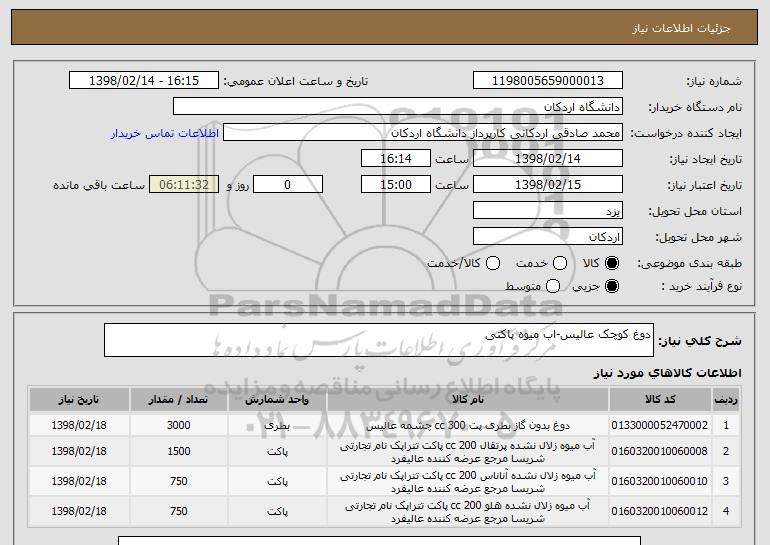Select the جزیی purchase type radio
Viewport: 770px width, 545px height.
click(x=612, y=286)
